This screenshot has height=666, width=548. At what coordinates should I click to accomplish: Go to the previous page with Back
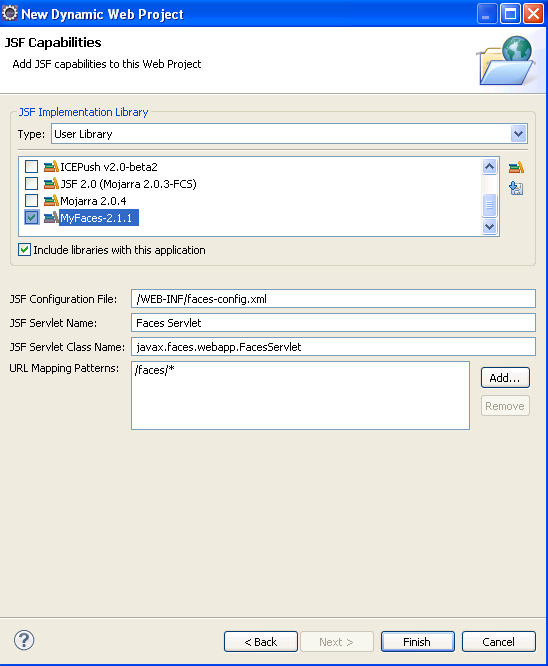[260, 641]
